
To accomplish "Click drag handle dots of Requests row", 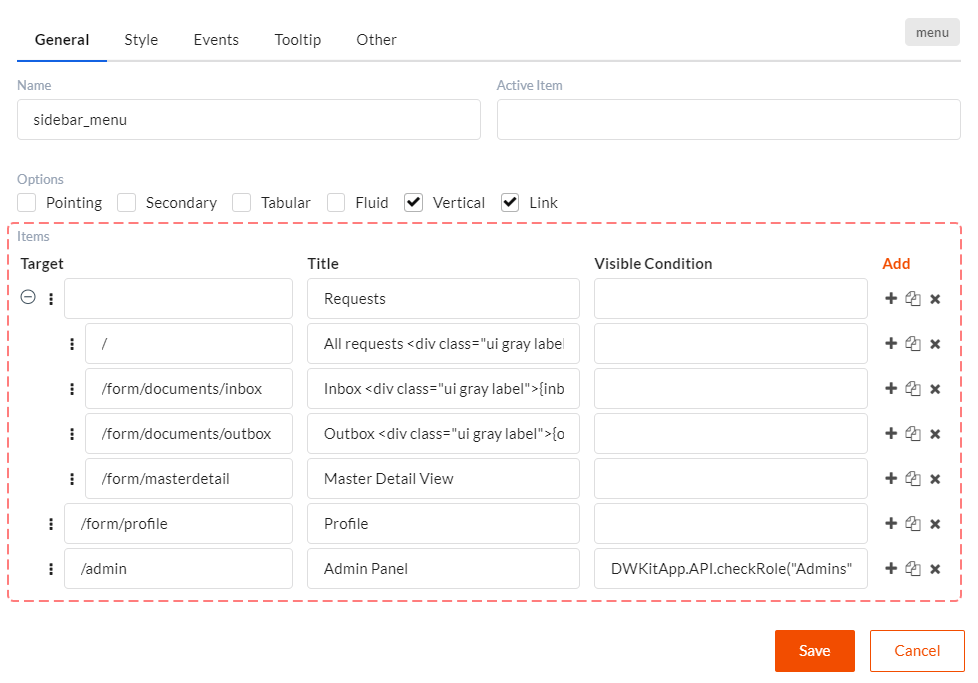I will coord(51,299).
